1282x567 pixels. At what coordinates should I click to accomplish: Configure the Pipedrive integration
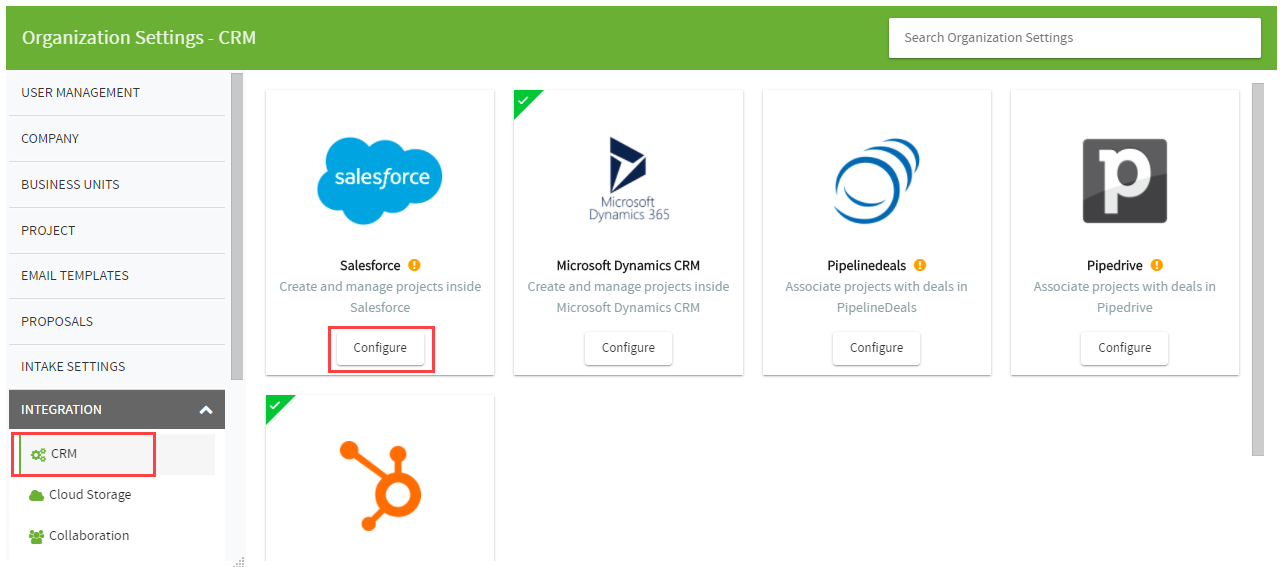point(1125,348)
